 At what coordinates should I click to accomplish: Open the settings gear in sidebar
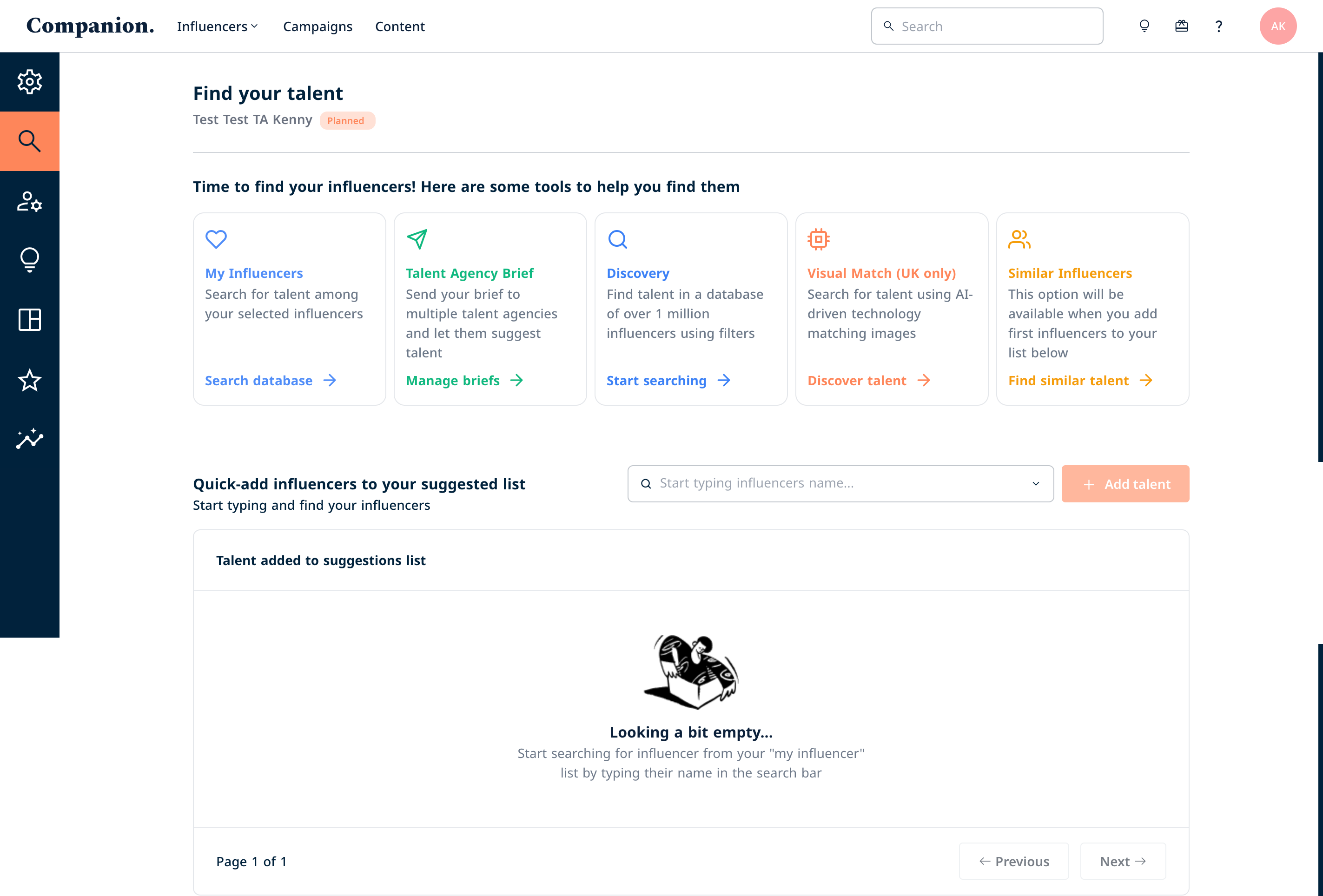30,82
